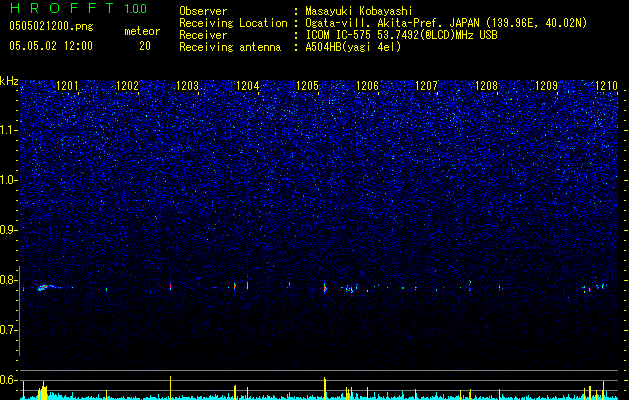Click the meteor count value 20
Viewport: 629px width, 400px height.
[x=145, y=46]
